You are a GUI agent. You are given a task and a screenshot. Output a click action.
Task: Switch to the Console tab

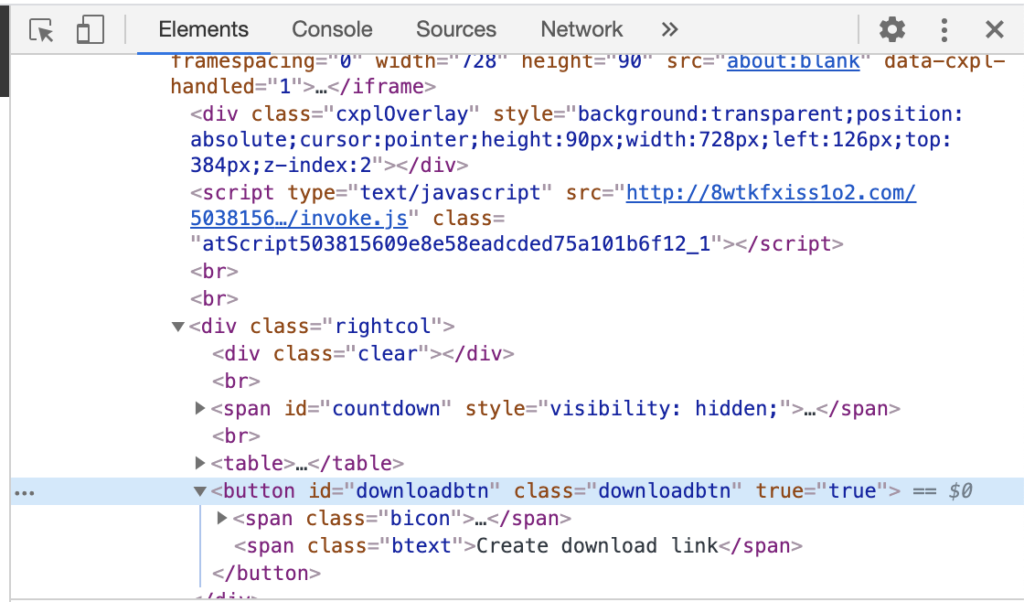point(332,29)
